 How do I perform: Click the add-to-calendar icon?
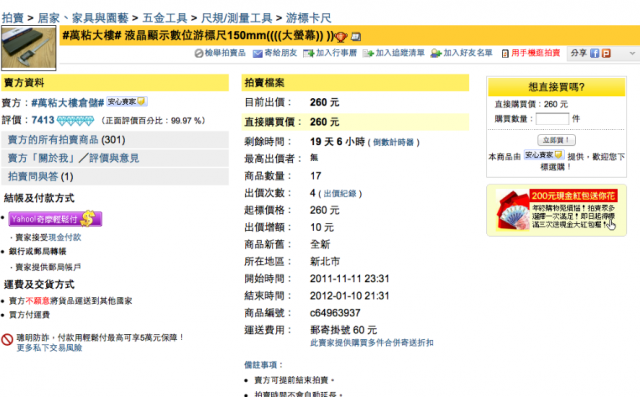coord(309,53)
